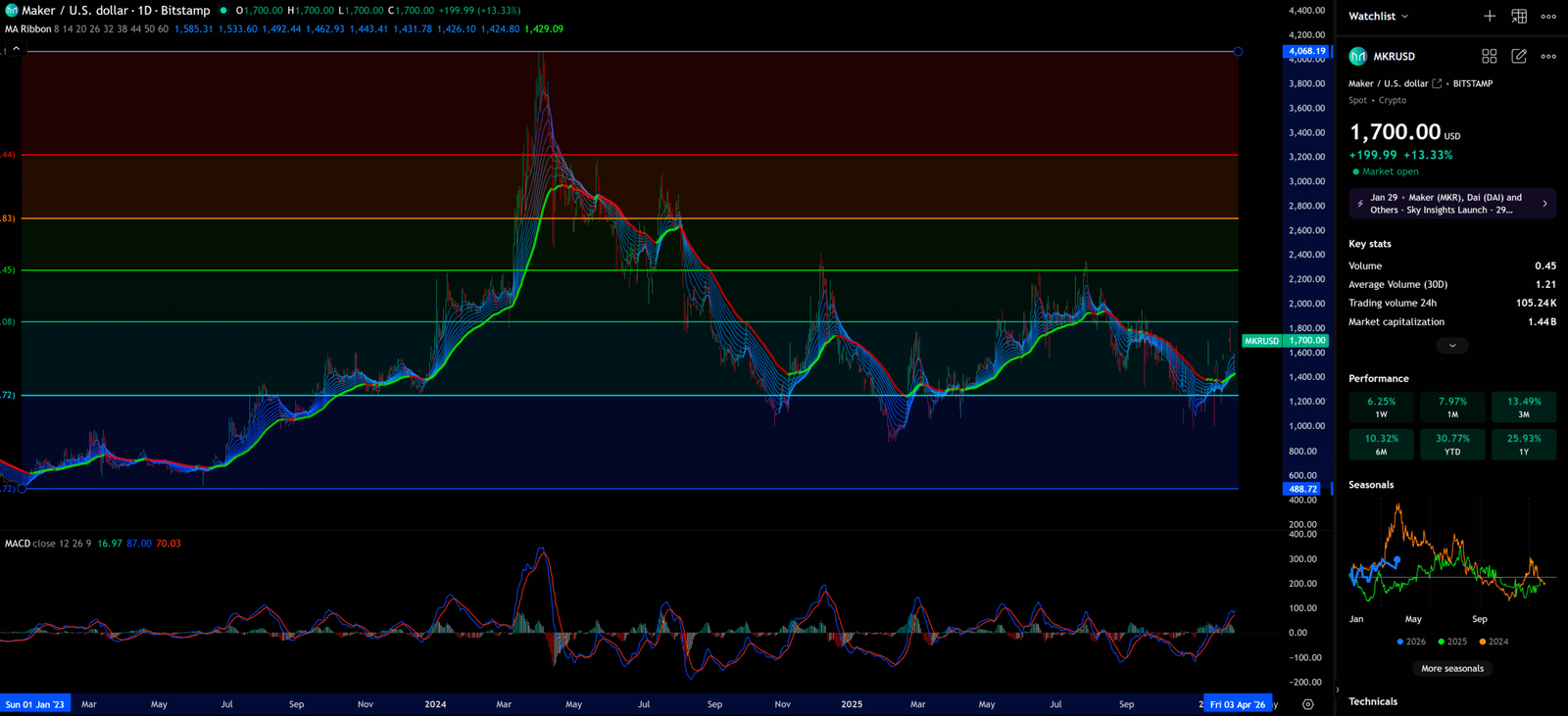This screenshot has height=716, width=1568.
Task: Open the Watchlist dropdown
Action: tap(1378, 17)
